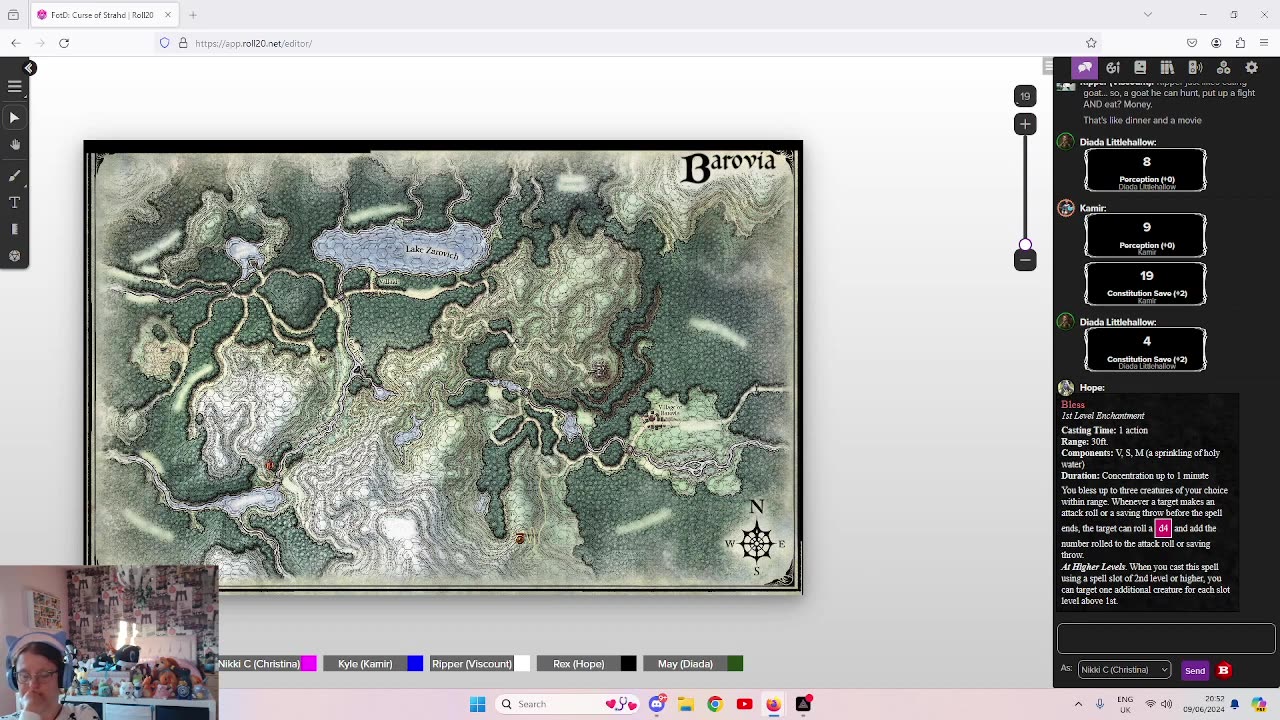Click Rex (Hope) player name
1280x720 pixels.
579,664
